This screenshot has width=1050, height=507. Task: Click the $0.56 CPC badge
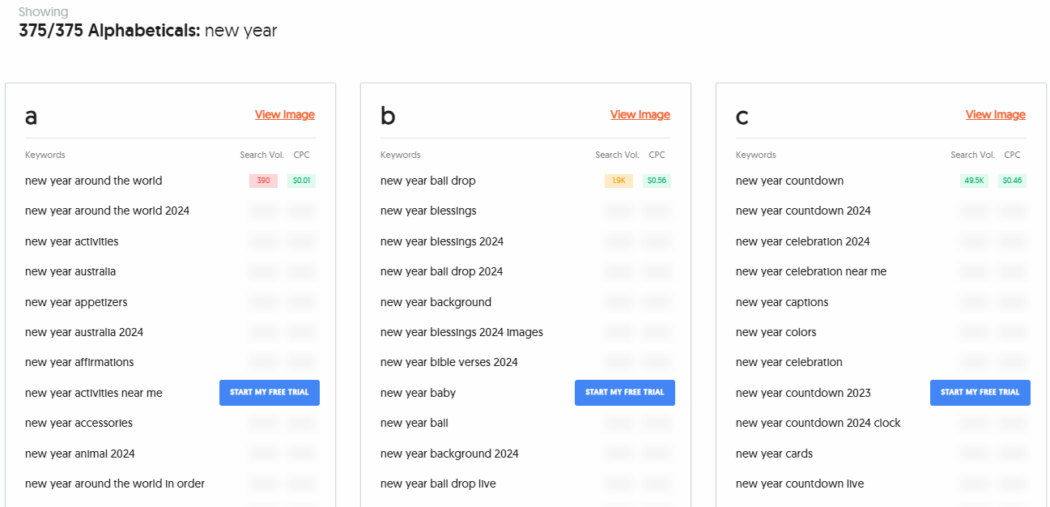pos(657,181)
